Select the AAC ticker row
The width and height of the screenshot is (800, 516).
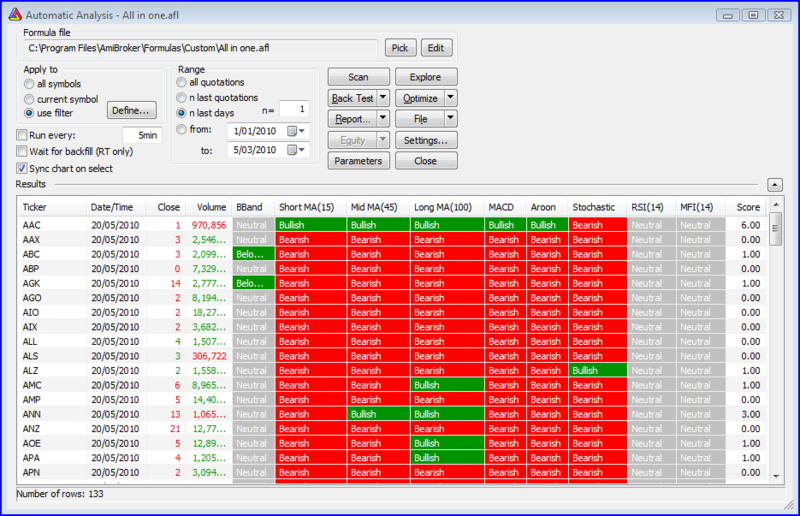coord(392,225)
